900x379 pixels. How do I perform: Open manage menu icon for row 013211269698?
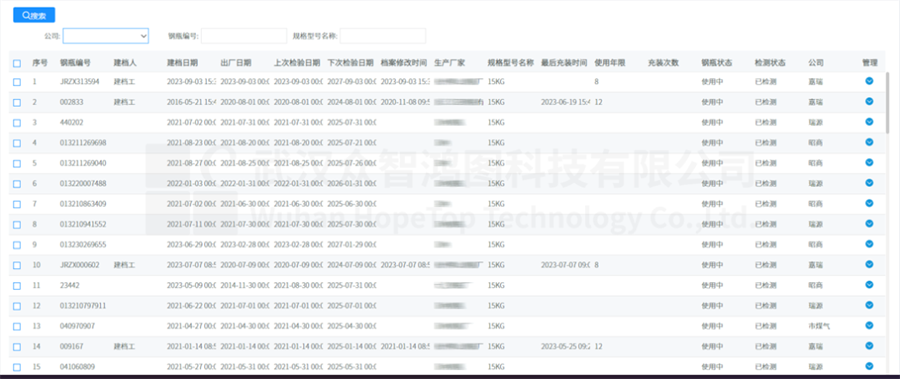(x=869, y=142)
